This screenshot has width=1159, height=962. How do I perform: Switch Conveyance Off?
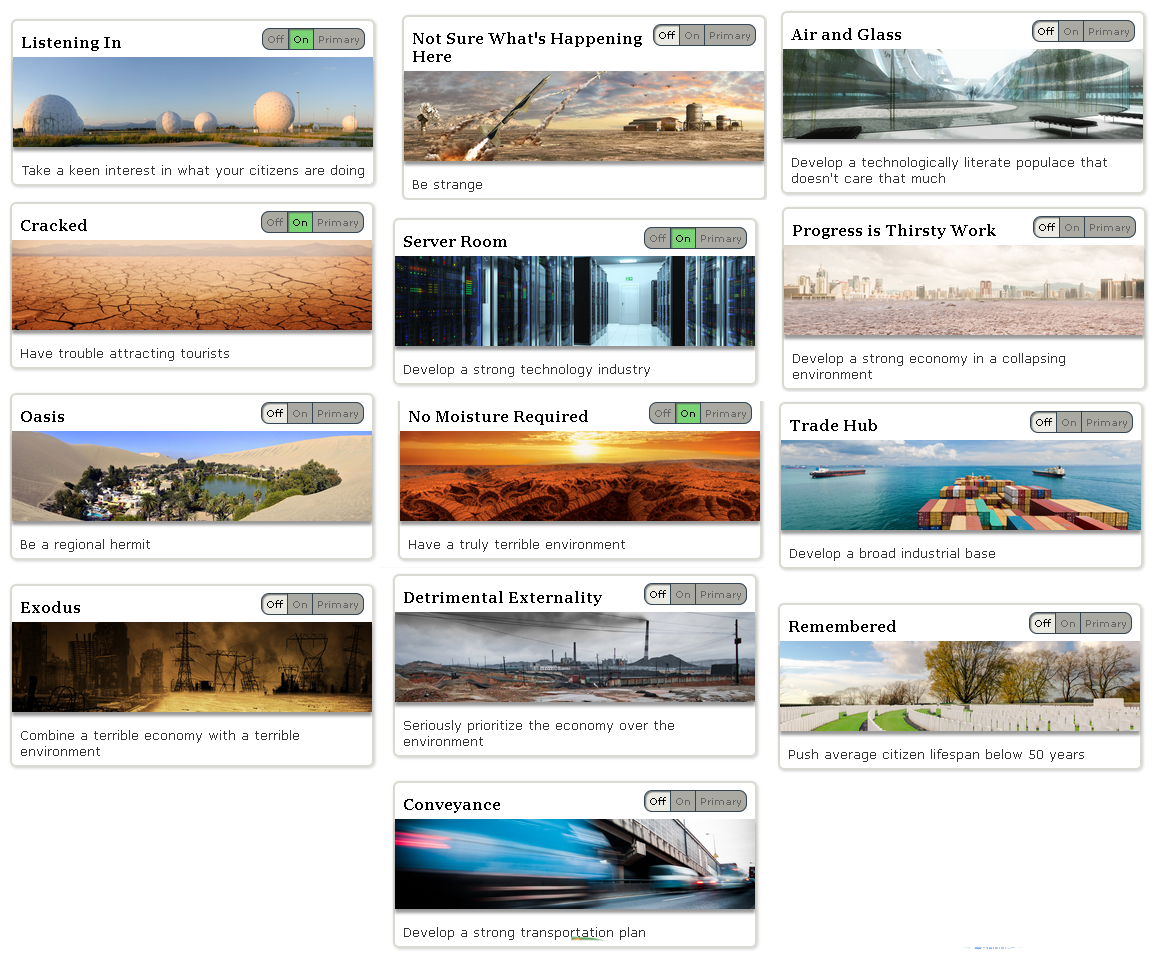coord(658,801)
